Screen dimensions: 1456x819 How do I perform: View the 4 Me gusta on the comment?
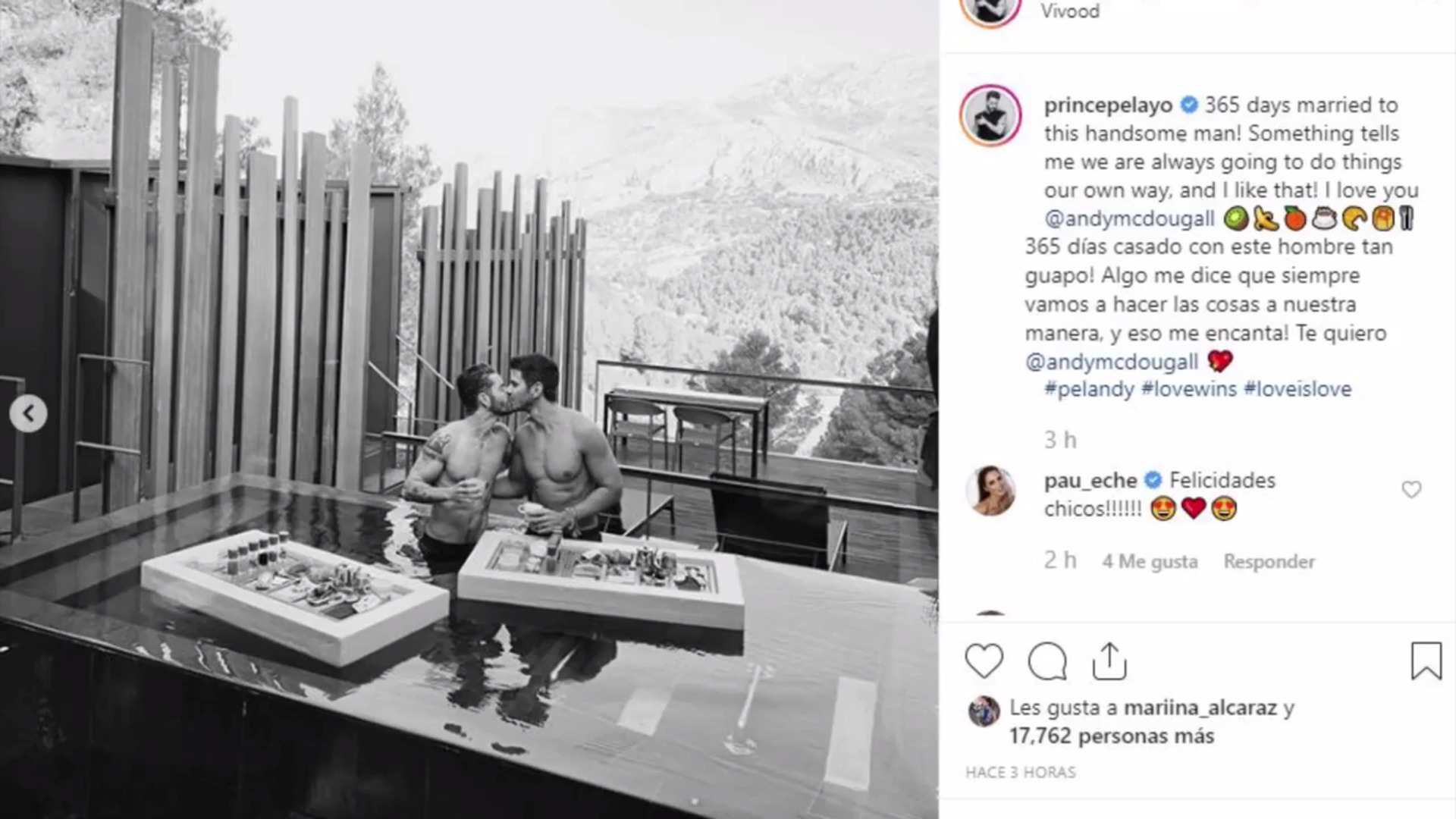pos(1150,561)
